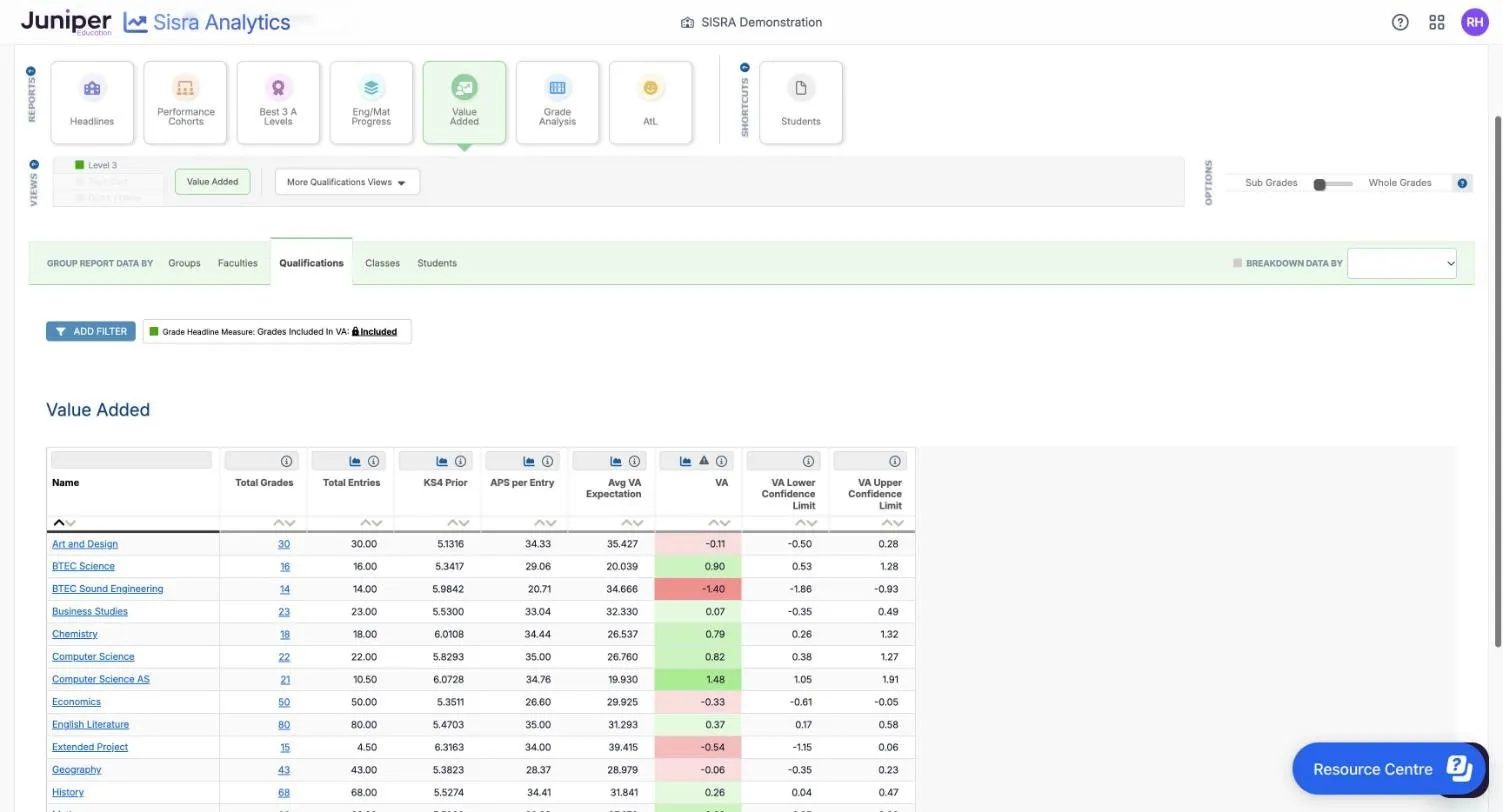Open the Breakdown Data By dropdown
The height and width of the screenshot is (812, 1503).
pyautogui.click(x=1402, y=263)
